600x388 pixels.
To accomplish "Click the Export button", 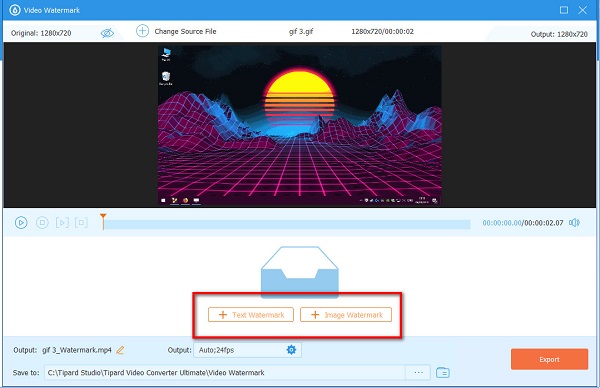I will coord(549,359).
